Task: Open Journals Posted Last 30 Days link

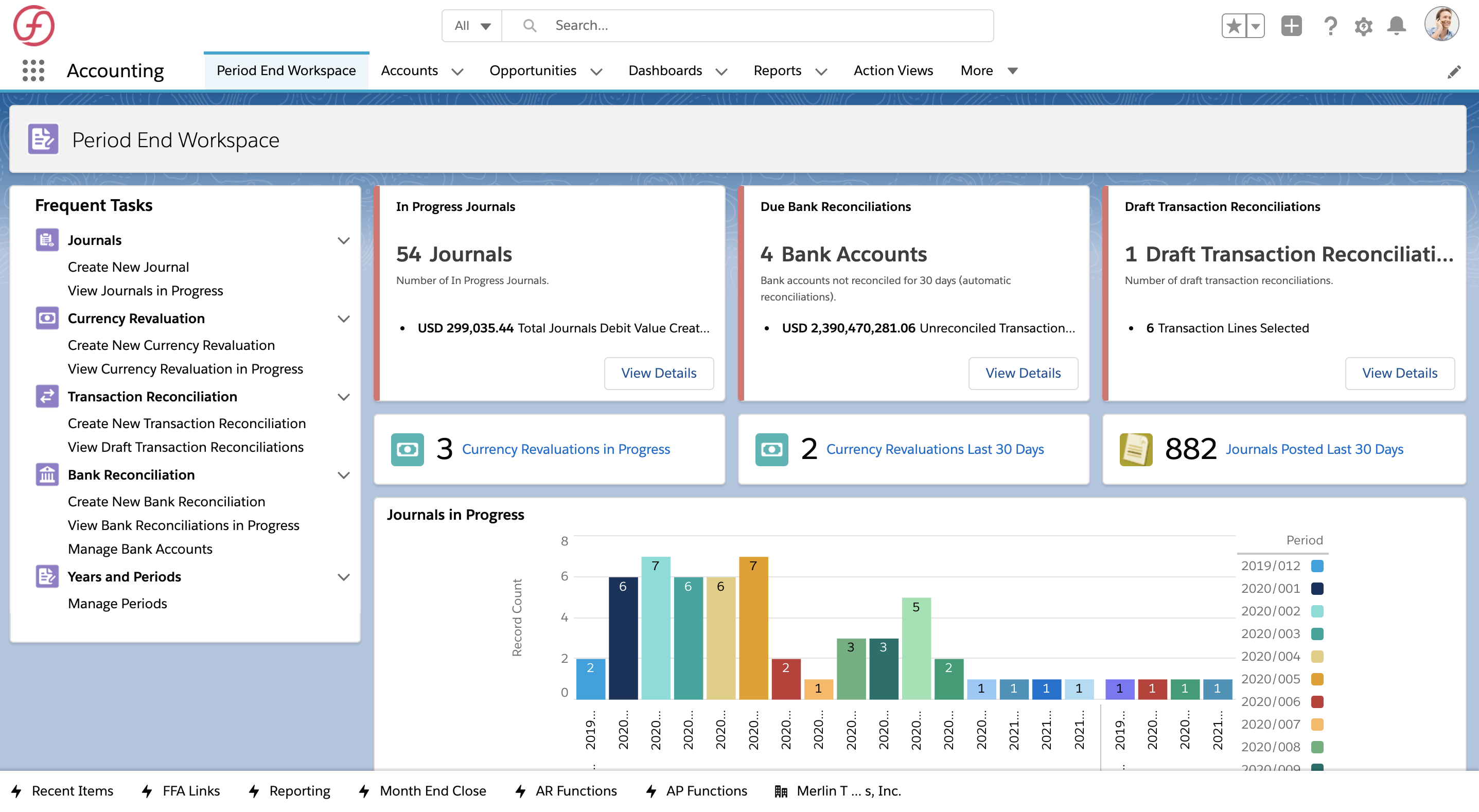Action: click(1314, 449)
